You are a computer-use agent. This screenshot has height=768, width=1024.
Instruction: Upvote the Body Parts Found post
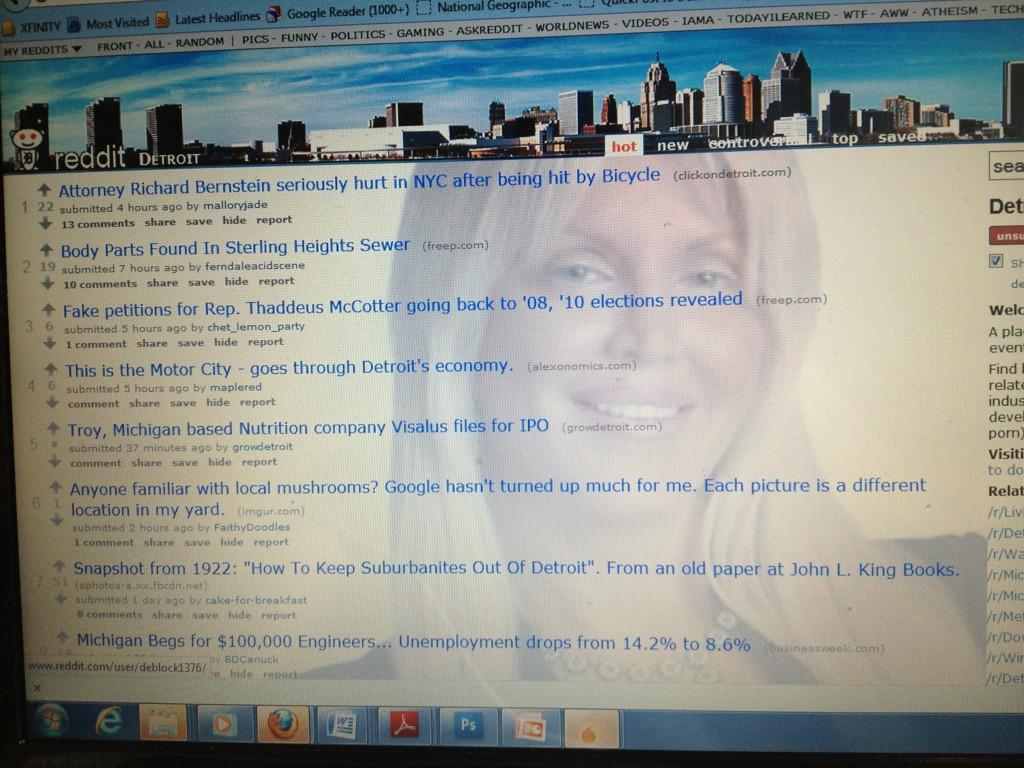46,249
